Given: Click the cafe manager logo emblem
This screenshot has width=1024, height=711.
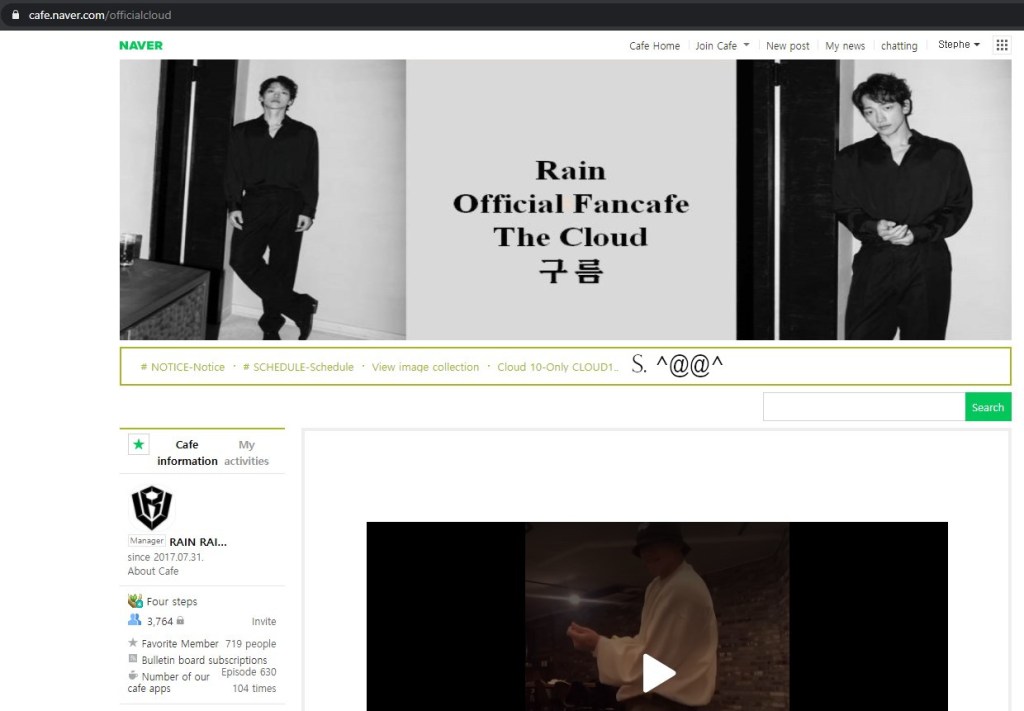Looking at the screenshot, I should click(152, 507).
